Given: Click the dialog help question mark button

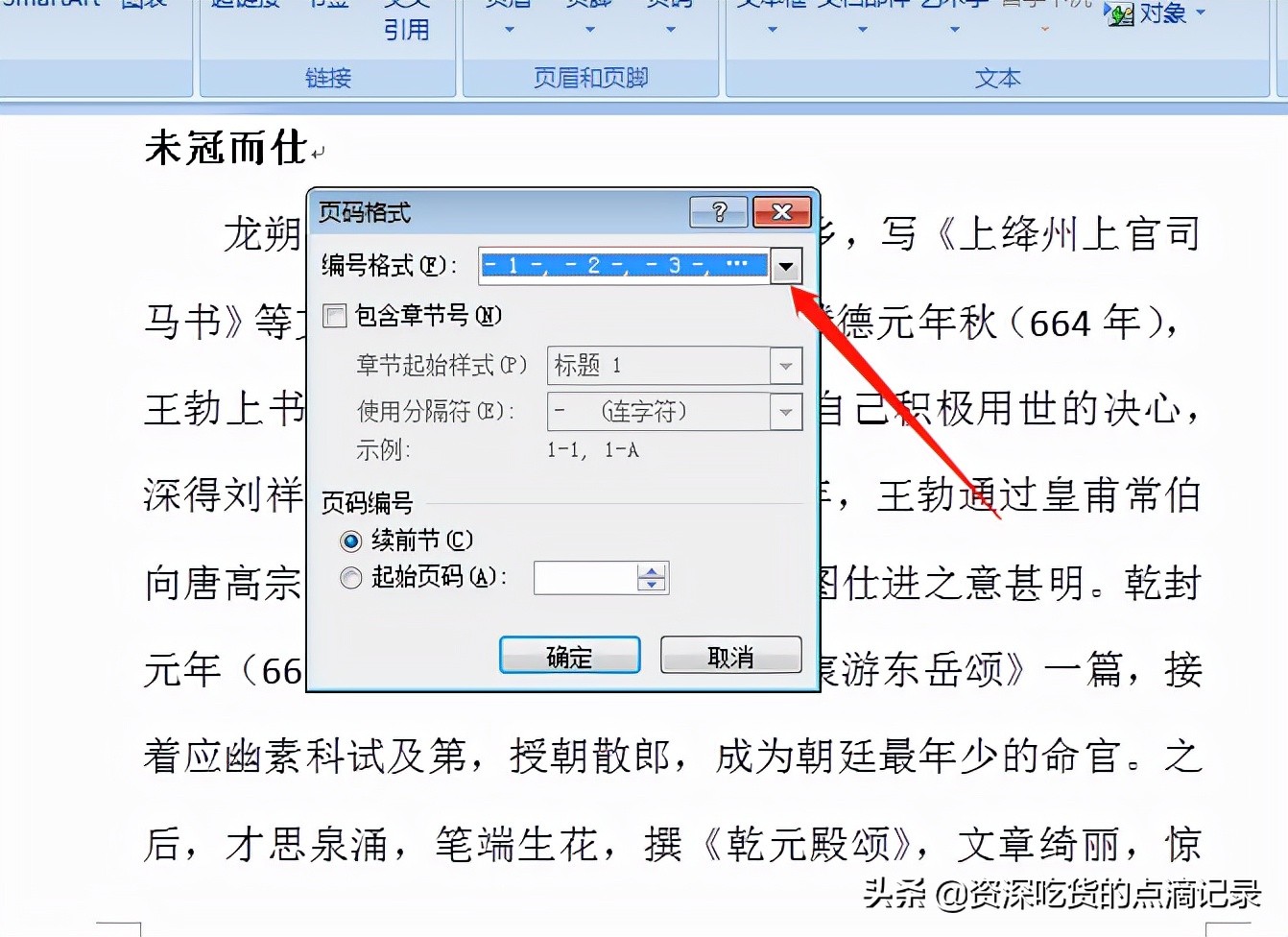Looking at the screenshot, I should (x=719, y=212).
